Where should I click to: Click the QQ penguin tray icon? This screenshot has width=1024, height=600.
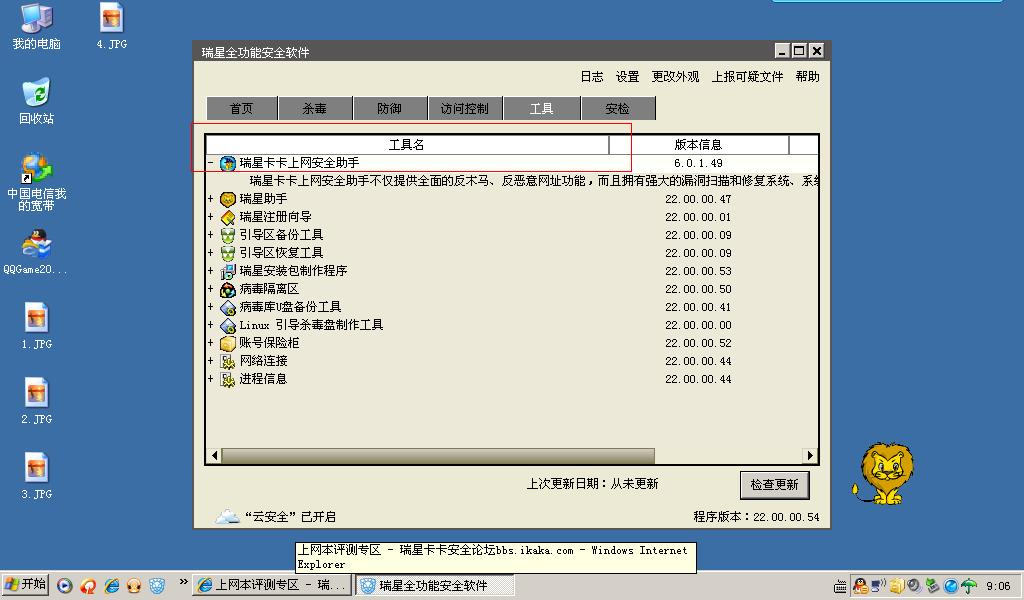pos(861,586)
